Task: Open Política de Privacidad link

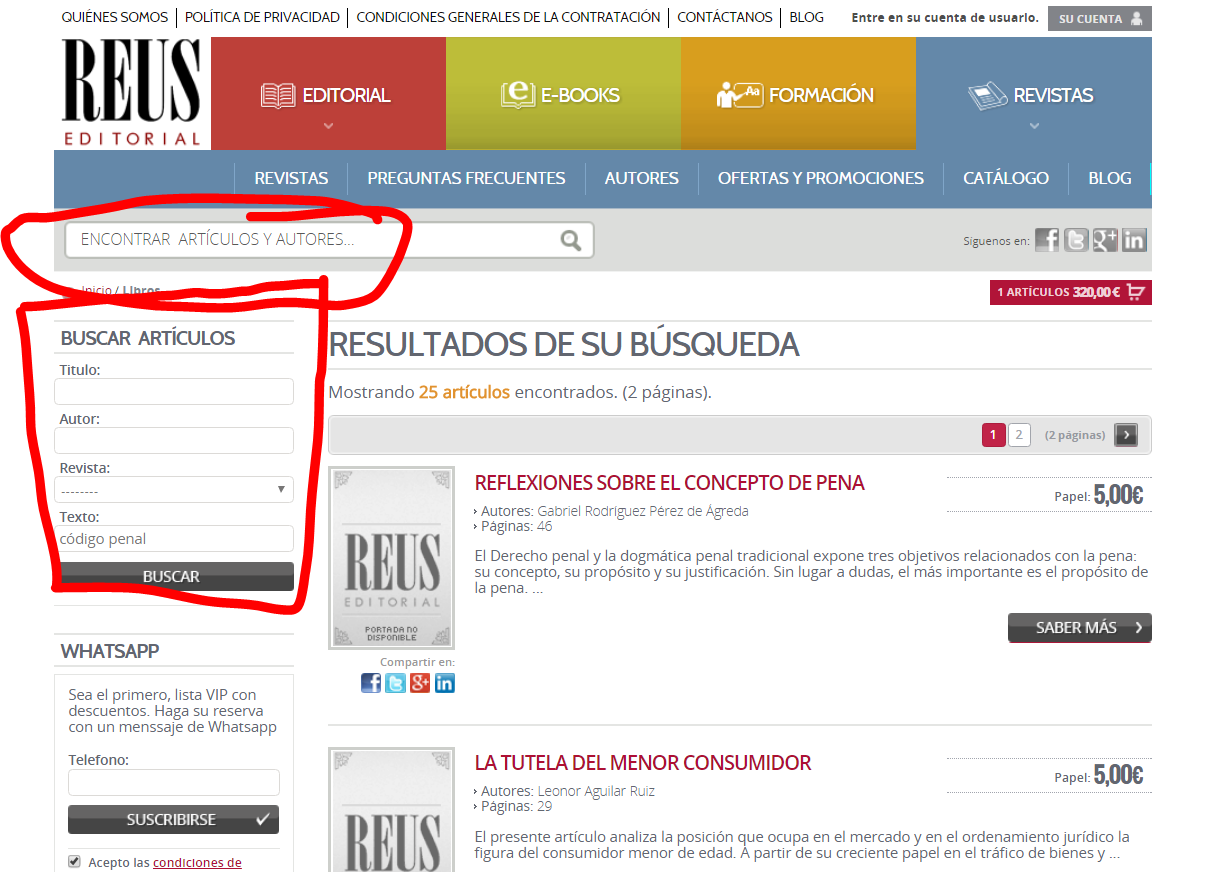Action: [x=263, y=17]
